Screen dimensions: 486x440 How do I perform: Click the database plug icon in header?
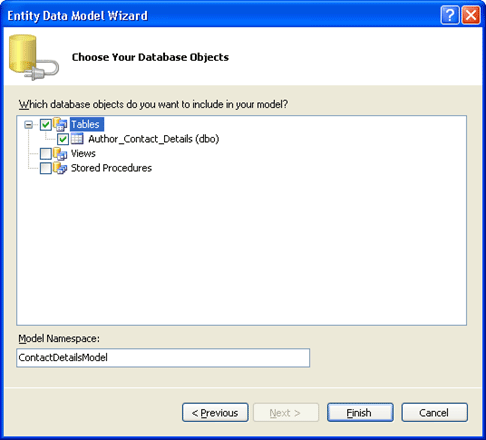tap(34, 57)
